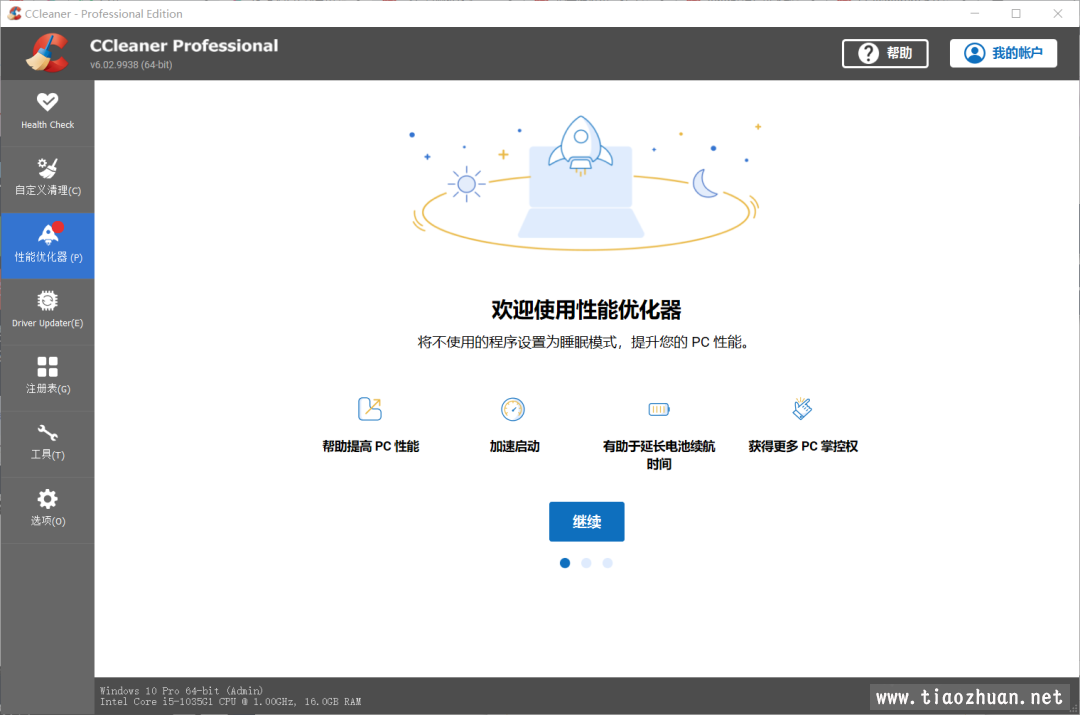Viewport: 1080px width, 715px height.
Task: Click the battery life icon
Action: 659,409
